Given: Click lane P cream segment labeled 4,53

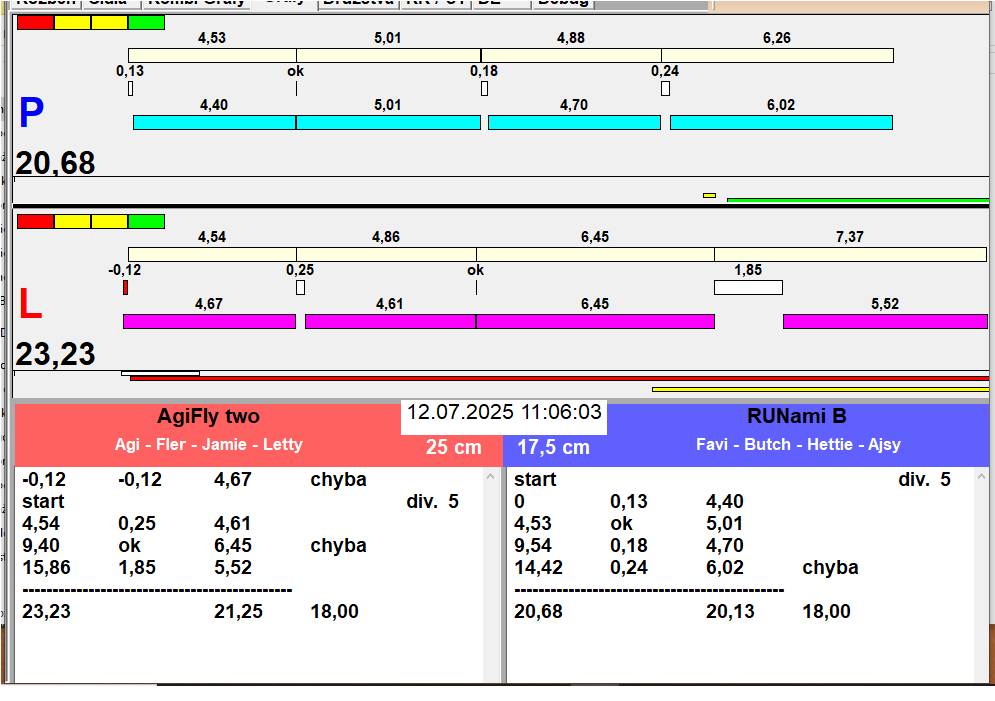Looking at the screenshot, I should 212,55.
